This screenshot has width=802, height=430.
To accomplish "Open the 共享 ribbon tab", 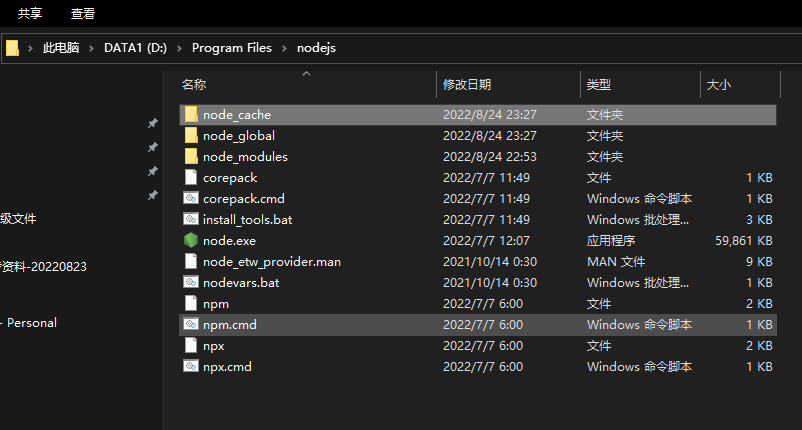I will (x=30, y=13).
